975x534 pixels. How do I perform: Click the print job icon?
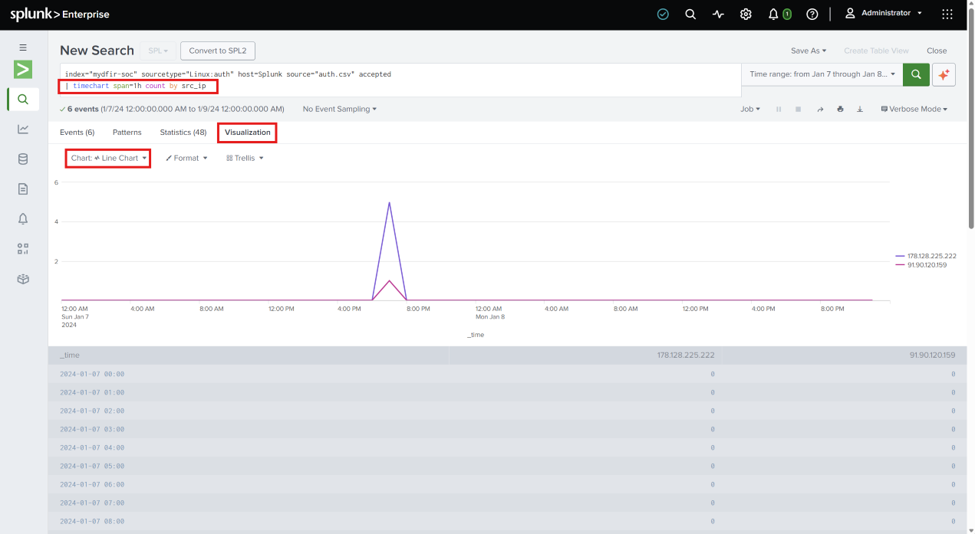pyautogui.click(x=840, y=109)
